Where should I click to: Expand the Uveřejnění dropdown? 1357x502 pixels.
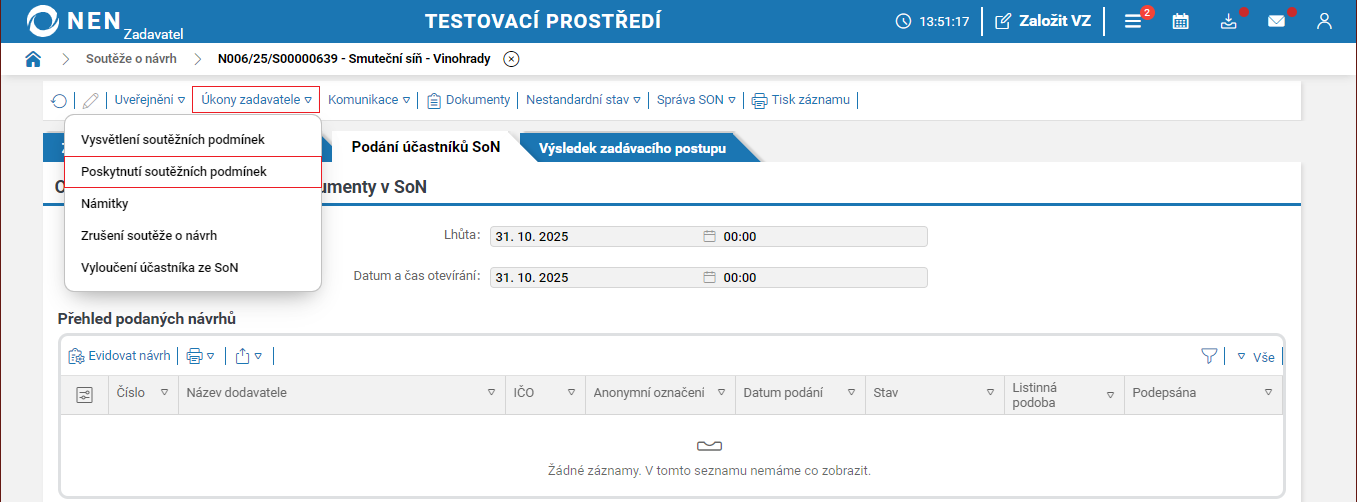pos(150,100)
